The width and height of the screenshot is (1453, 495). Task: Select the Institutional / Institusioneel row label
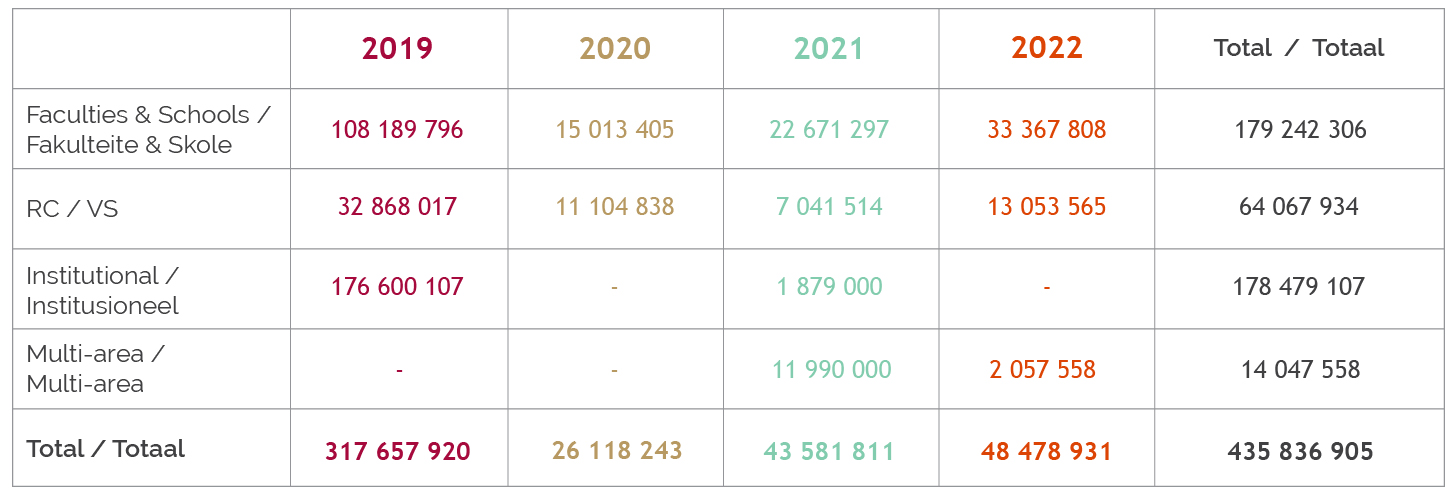tap(102, 290)
